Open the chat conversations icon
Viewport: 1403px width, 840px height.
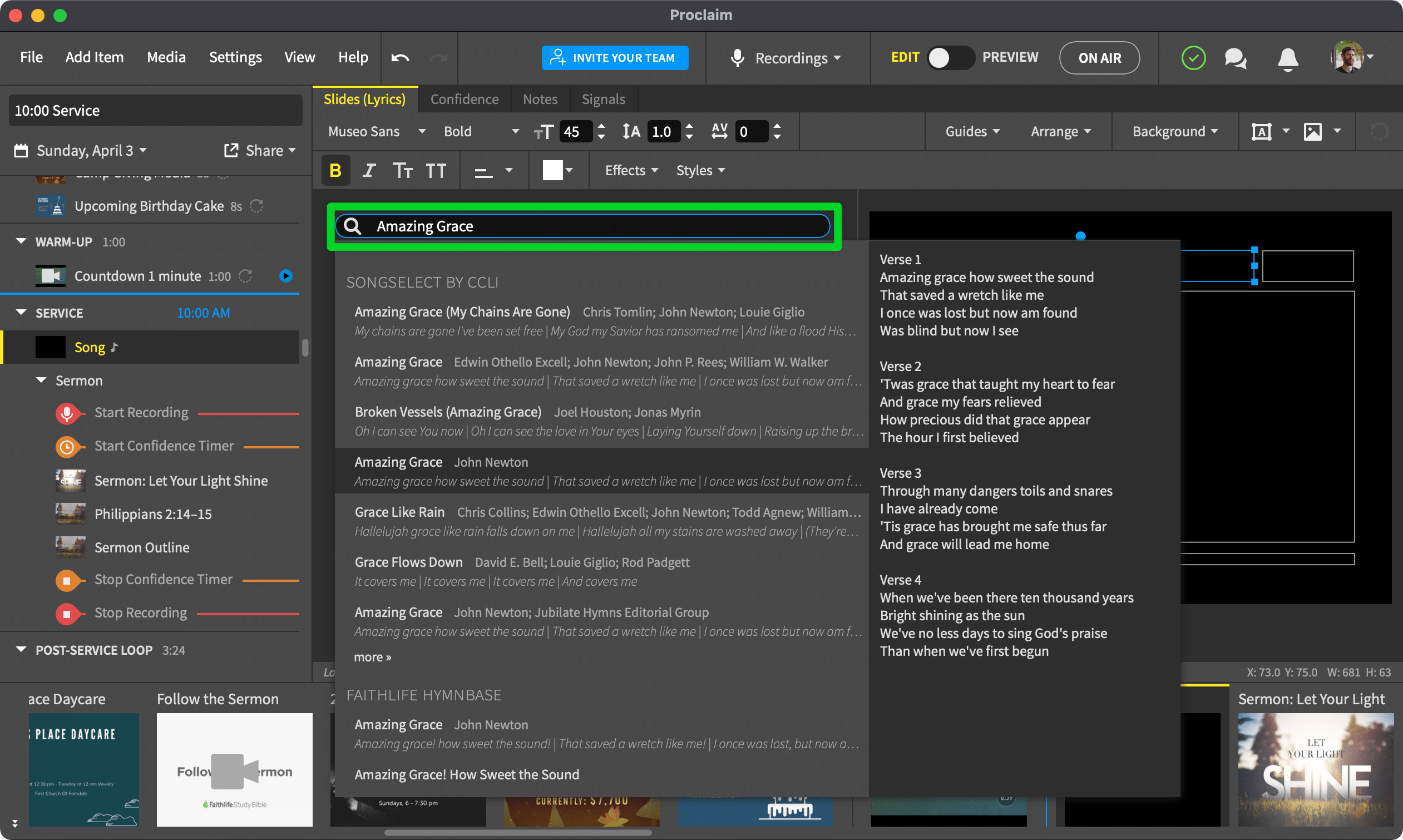(x=1236, y=58)
